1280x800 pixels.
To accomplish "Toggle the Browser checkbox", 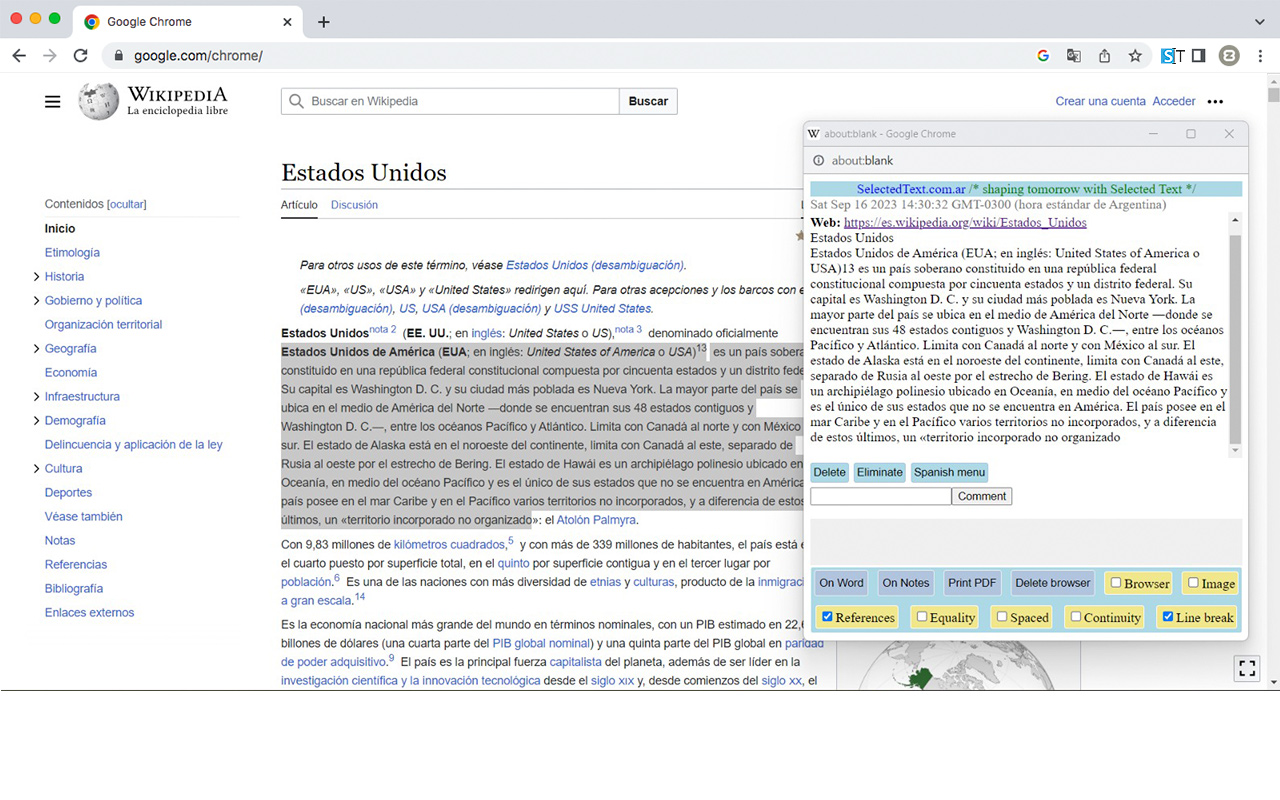I will click(x=1116, y=583).
